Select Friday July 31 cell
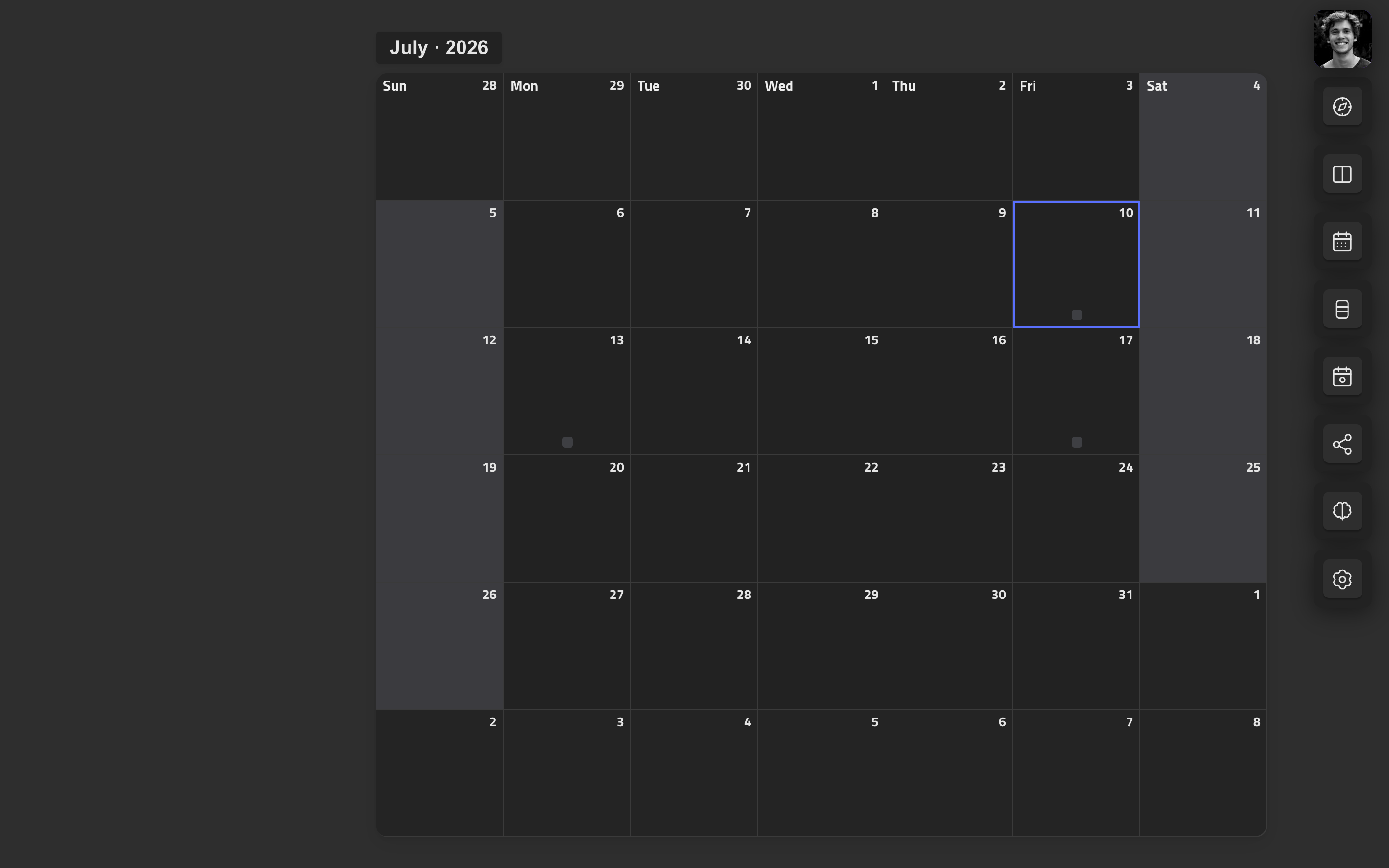 coord(1076,646)
